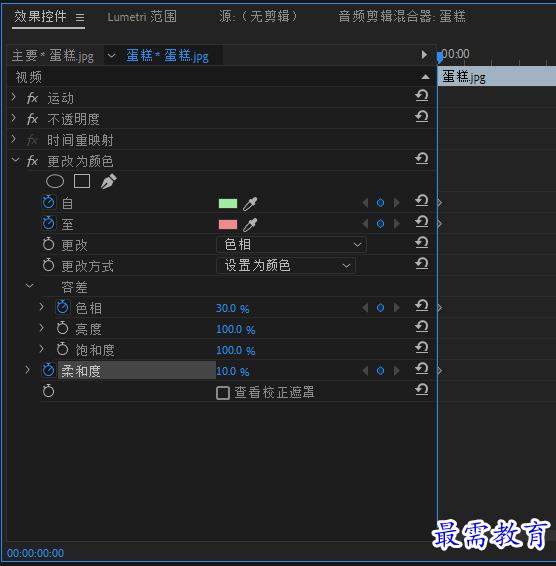Reset the 亮度 tolerance value
This screenshot has width=556, height=566.
point(421,327)
